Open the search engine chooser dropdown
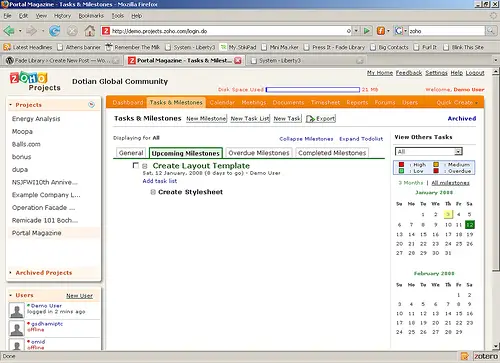This screenshot has height=363, width=500. [406, 31]
